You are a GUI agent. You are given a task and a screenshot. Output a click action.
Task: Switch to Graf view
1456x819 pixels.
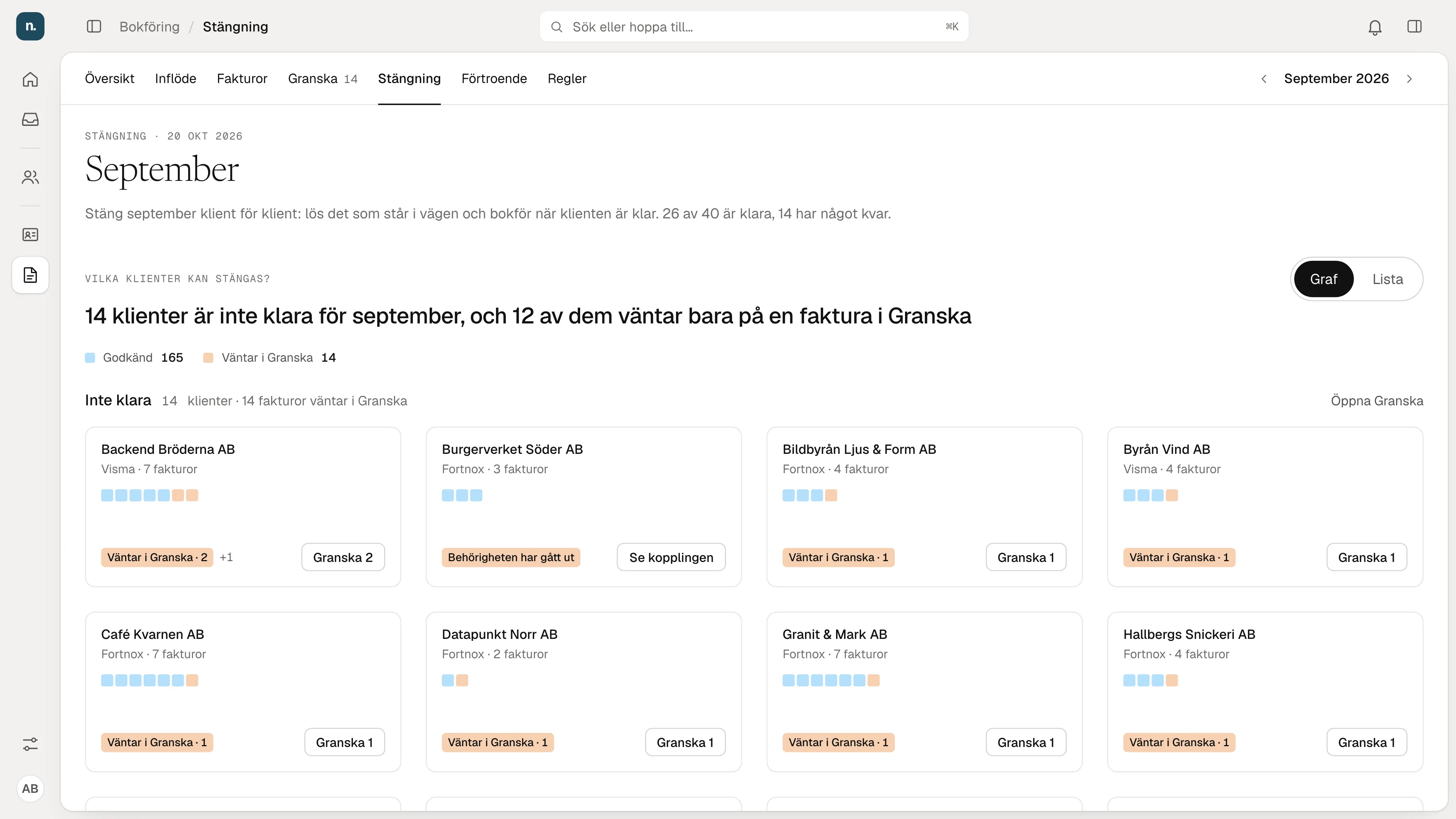pos(1323,279)
